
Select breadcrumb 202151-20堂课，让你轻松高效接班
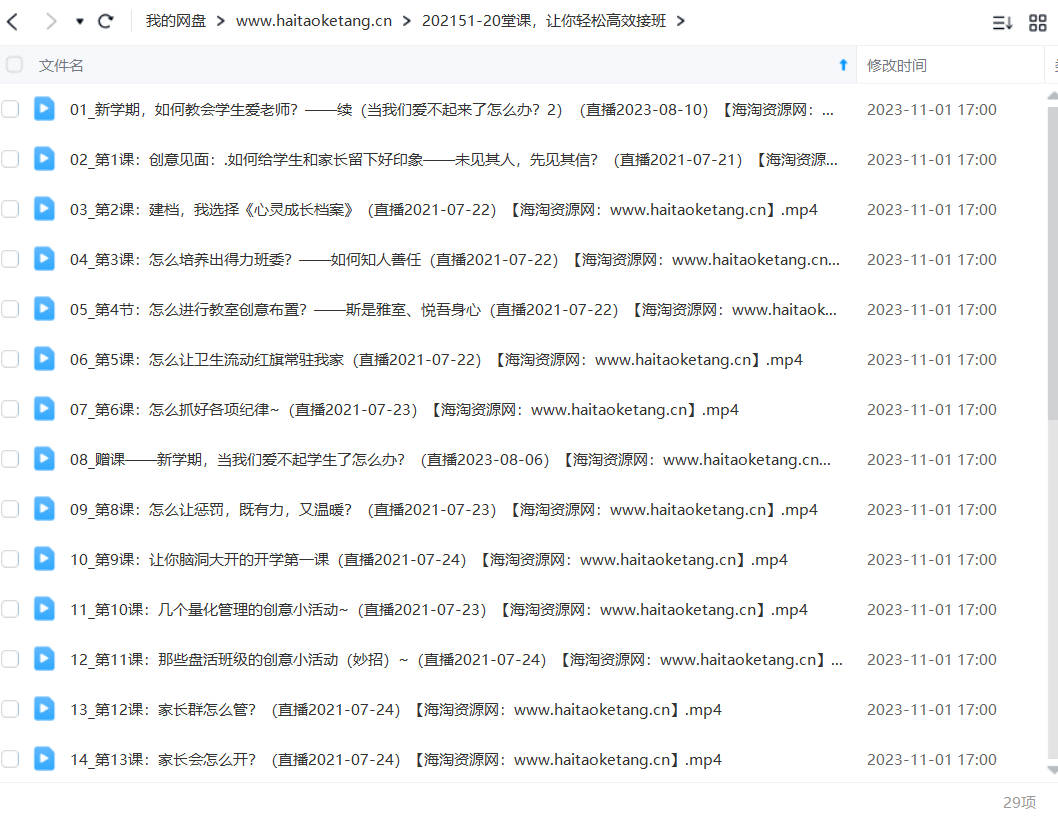(544, 21)
